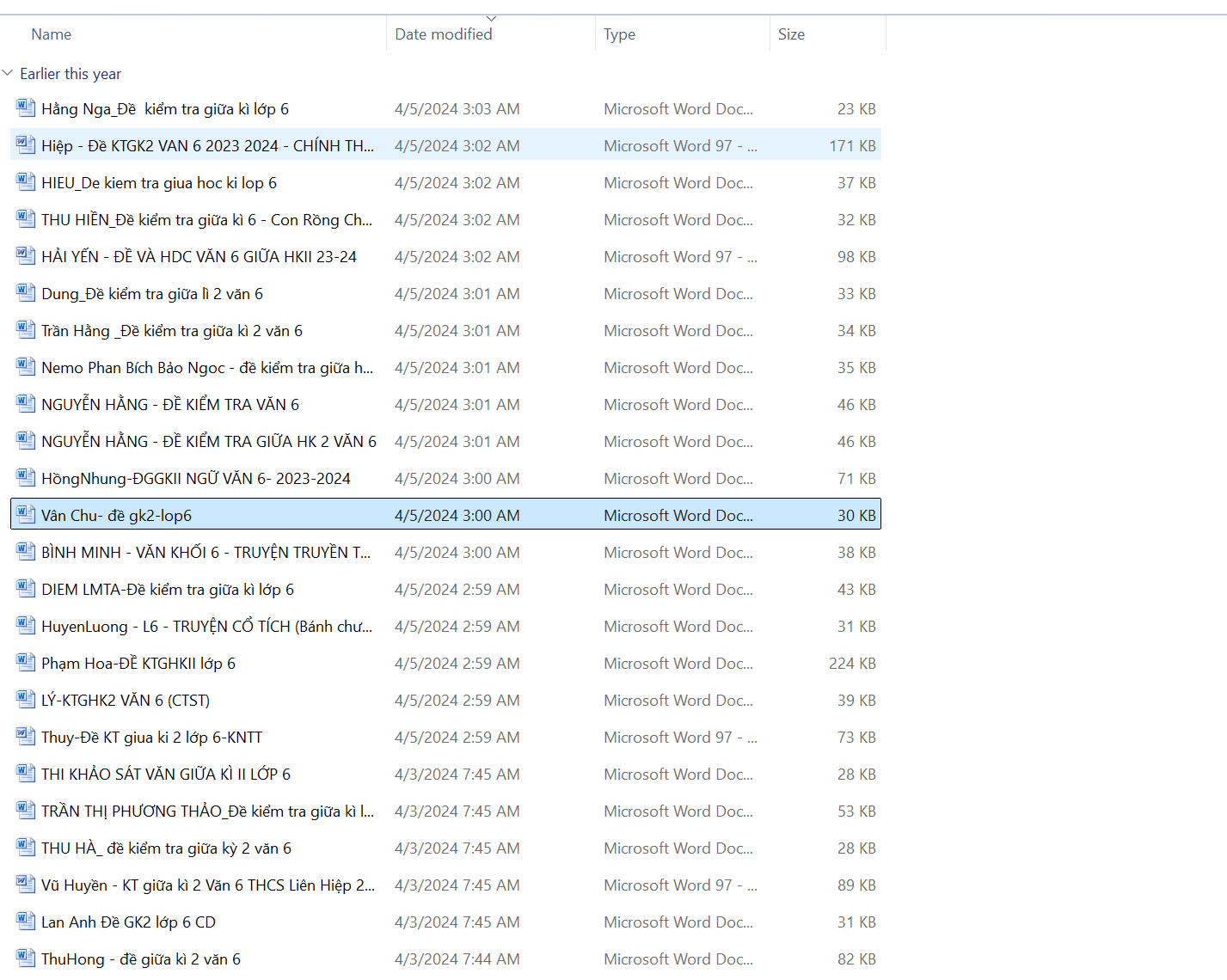Click icon of THI KHẢO SÁT VĂN GIỮA KÌ II
The image size is (1227, 980).
coord(26,774)
